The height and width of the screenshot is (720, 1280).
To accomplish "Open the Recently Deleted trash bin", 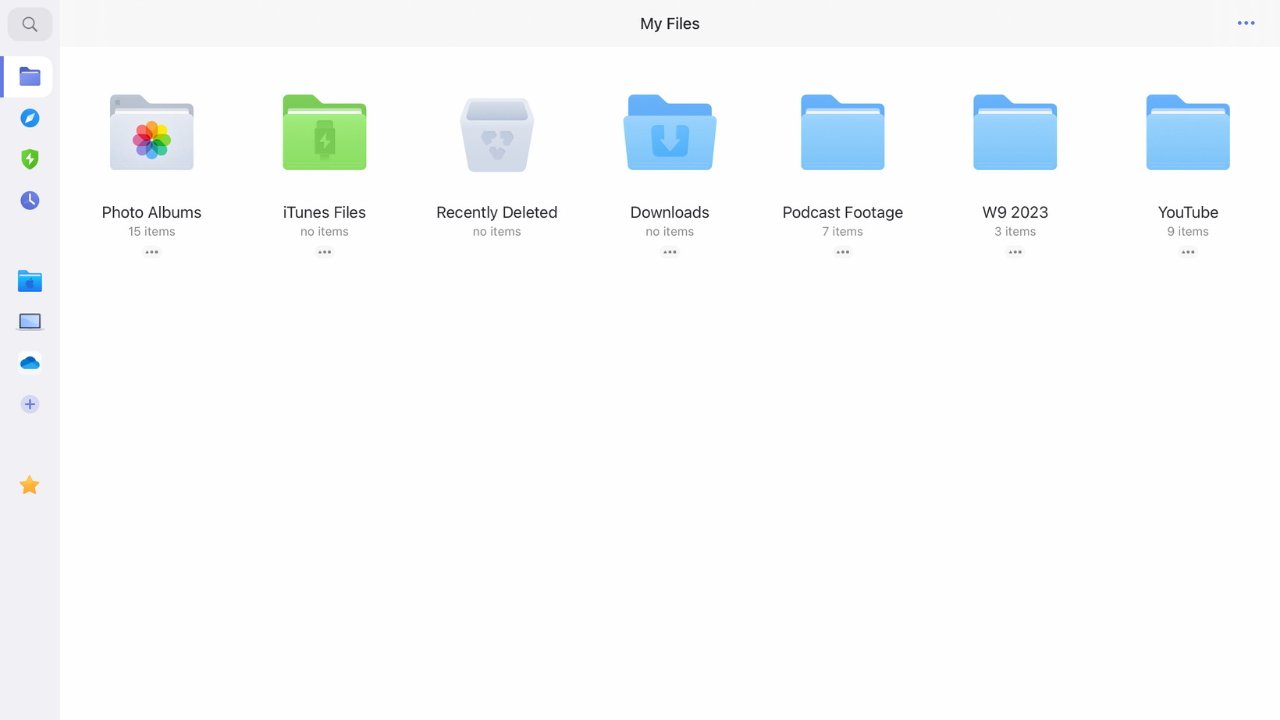I will [x=497, y=133].
